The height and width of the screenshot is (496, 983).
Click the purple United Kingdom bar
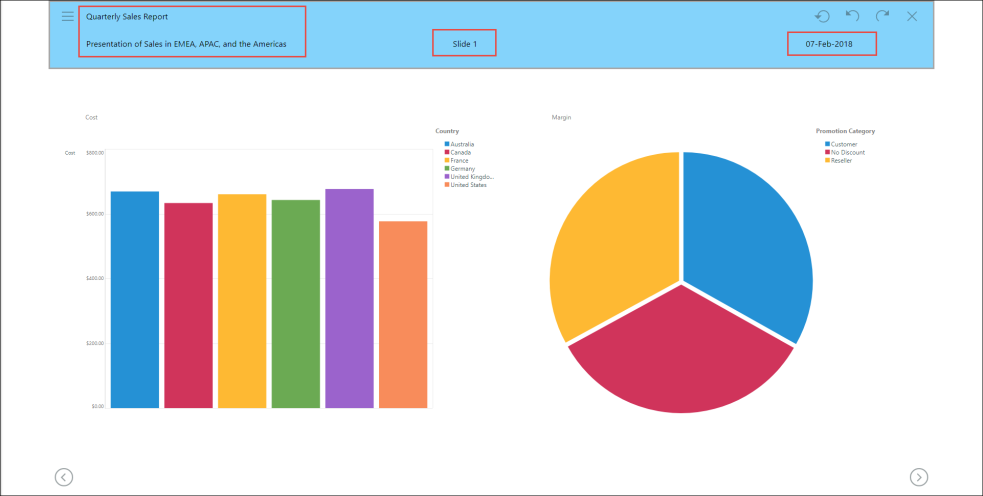click(349, 300)
